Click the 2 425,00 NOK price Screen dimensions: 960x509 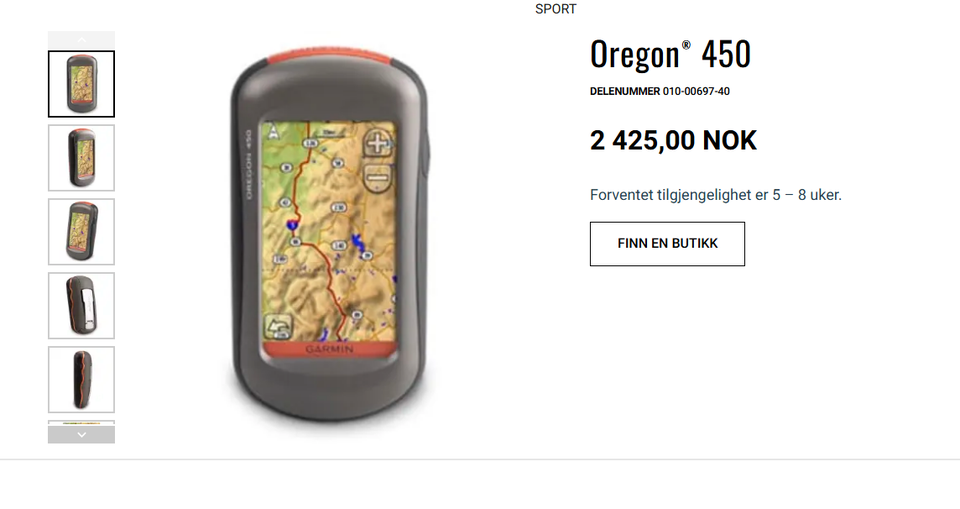[673, 140]
